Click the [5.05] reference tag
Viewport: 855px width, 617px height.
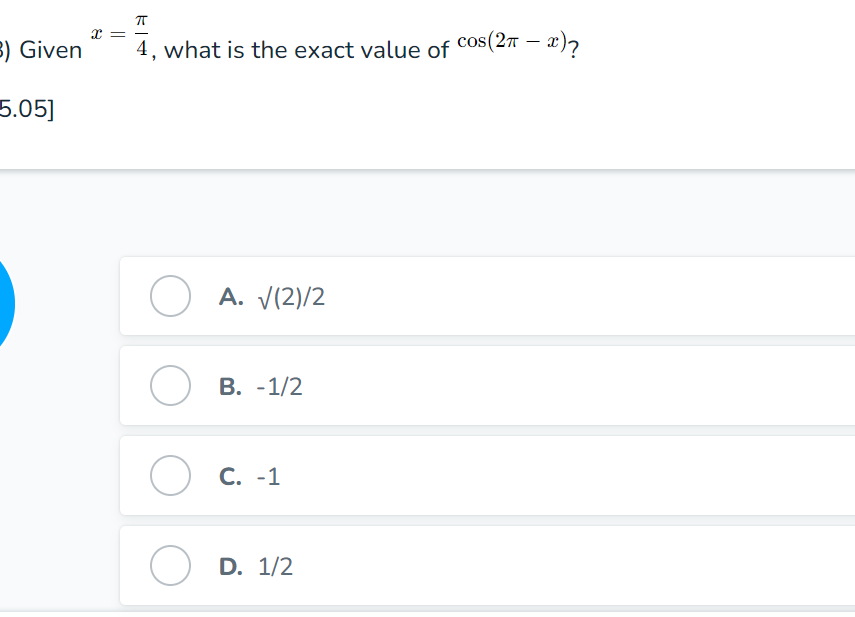[x=27, y=108]
